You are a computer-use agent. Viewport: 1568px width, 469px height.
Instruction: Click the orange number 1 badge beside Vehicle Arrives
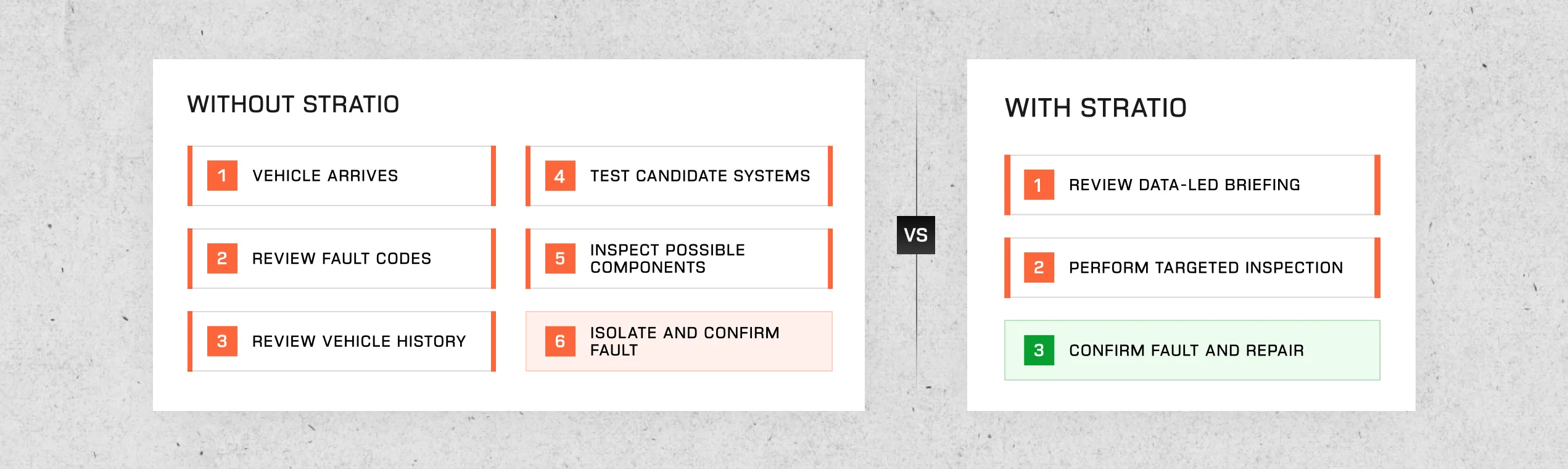tap(222, 176)
